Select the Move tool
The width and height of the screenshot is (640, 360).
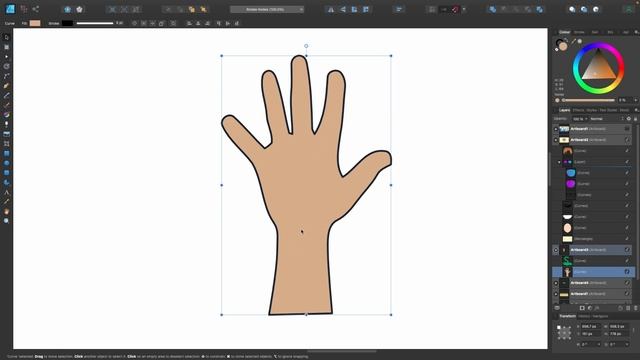point(6,37)
